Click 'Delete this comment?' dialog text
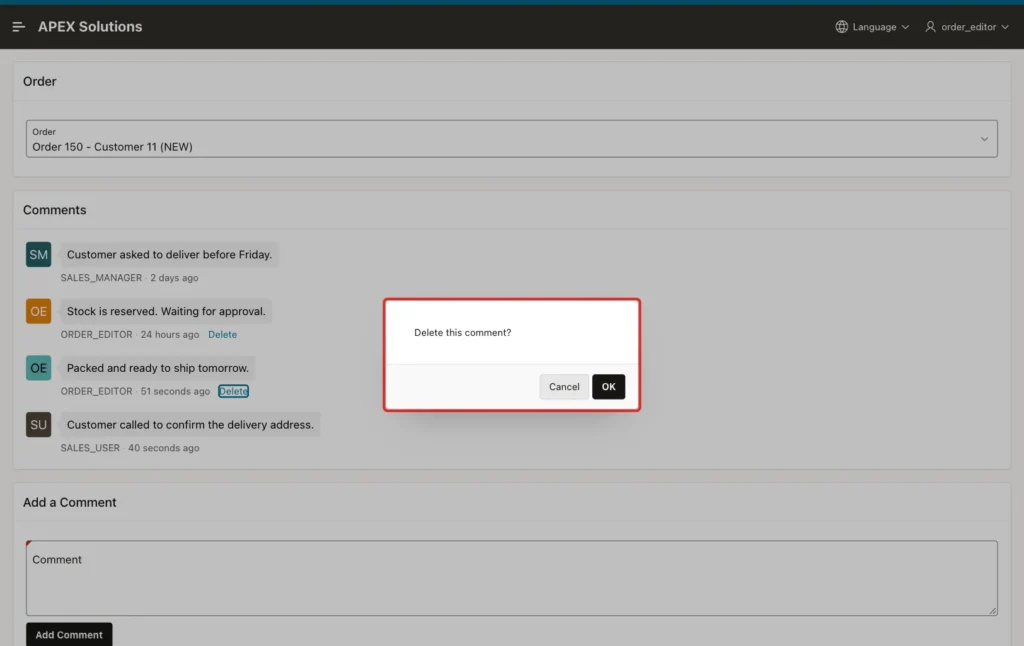 pyautogui.click(x=462, y=332)
